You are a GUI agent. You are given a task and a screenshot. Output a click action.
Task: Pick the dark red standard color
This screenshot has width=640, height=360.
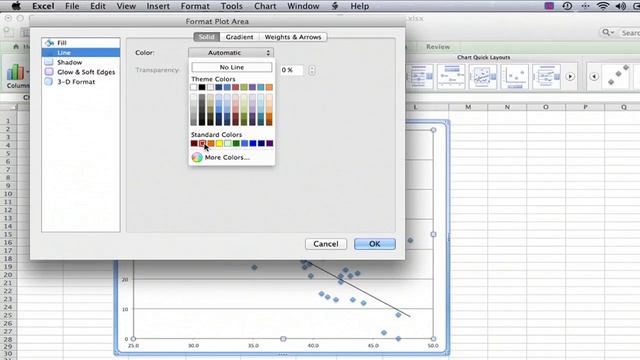(194, 143)
